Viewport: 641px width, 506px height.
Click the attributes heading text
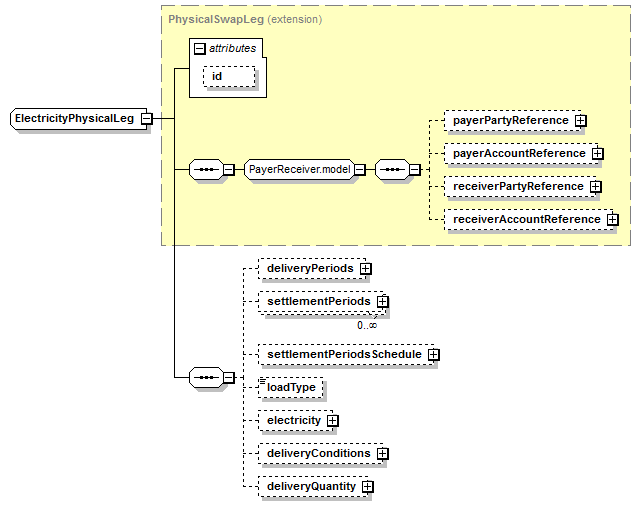[x=233, y=49]
